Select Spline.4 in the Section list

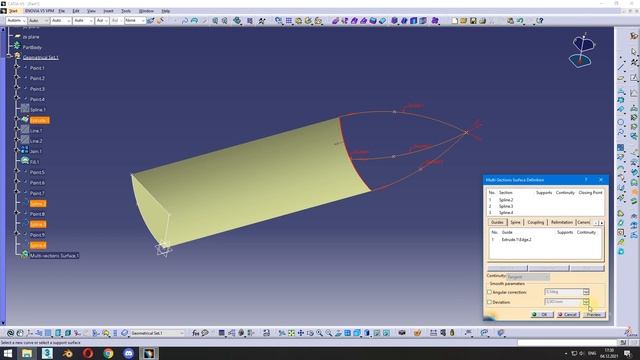coord(506,212)
